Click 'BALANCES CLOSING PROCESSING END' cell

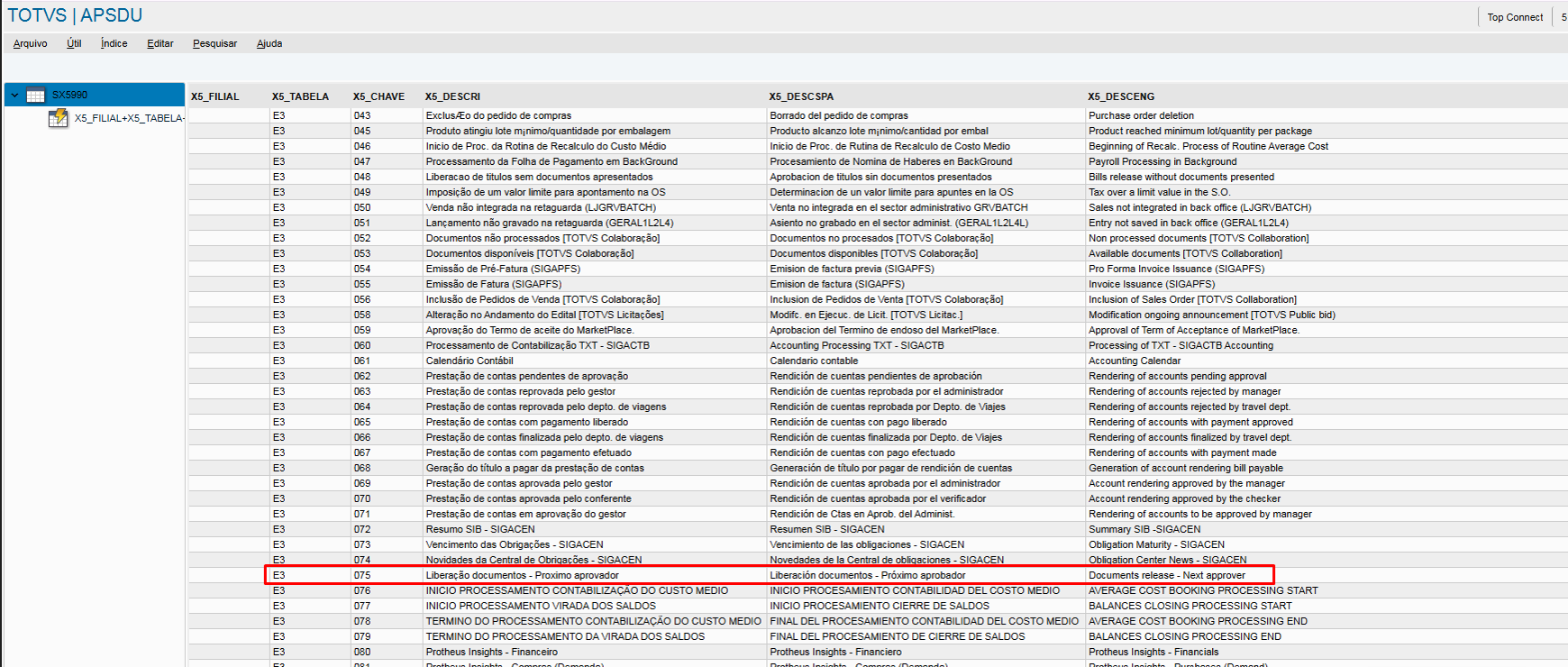click(1326, 636)
